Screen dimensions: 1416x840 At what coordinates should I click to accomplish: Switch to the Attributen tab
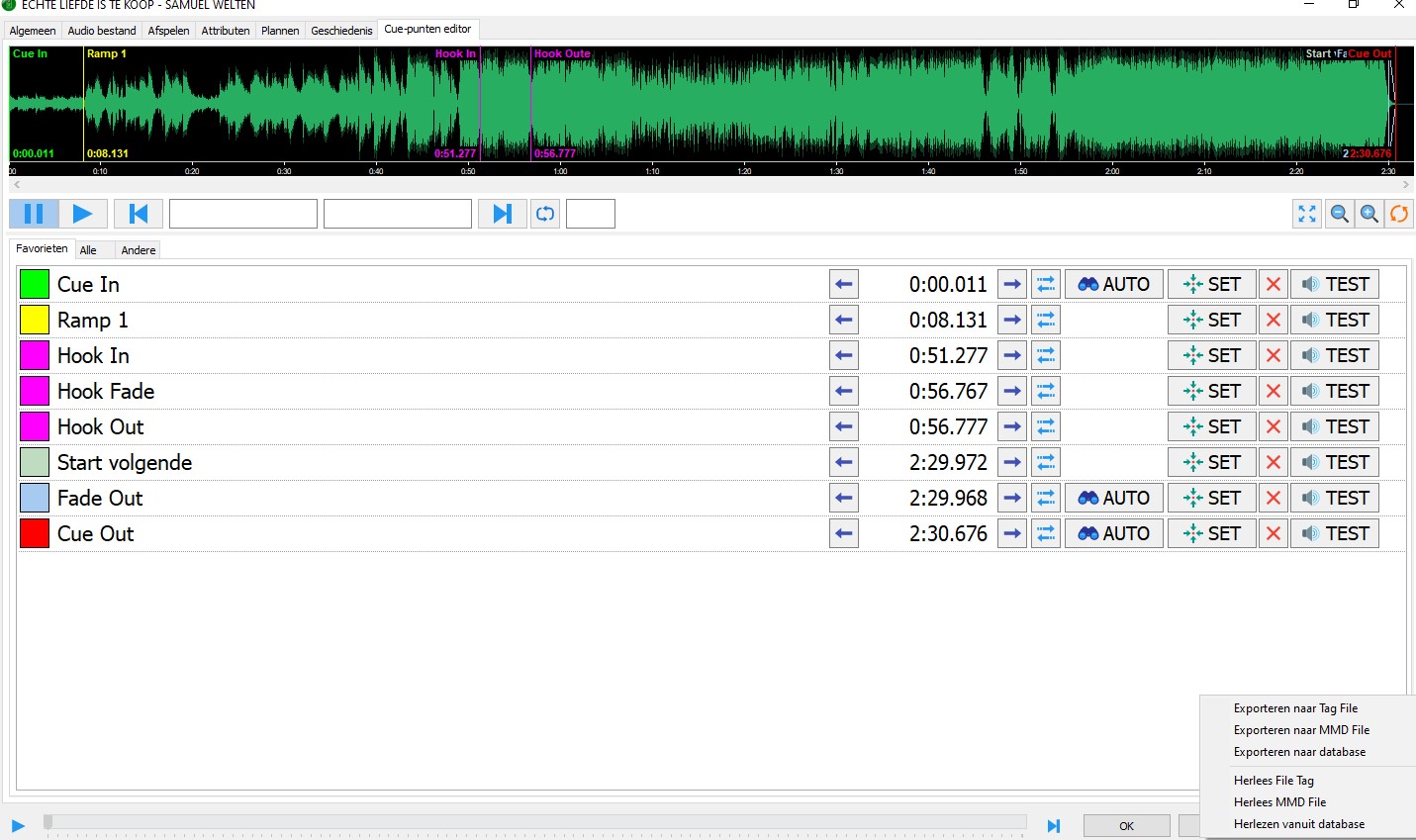click(226, 31)
